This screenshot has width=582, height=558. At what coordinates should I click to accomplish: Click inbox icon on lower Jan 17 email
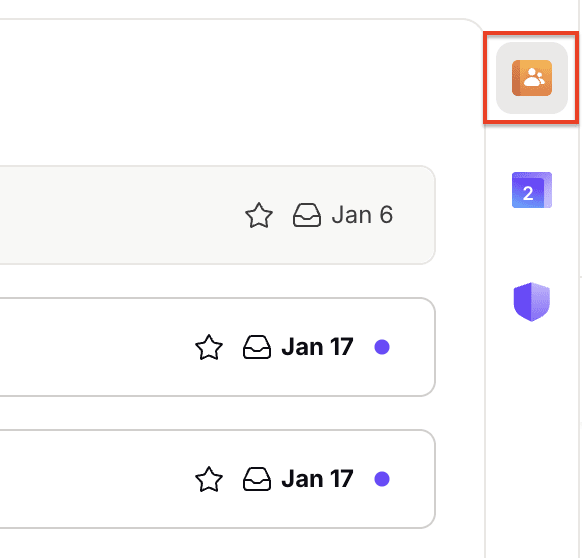tap(257, 479)
